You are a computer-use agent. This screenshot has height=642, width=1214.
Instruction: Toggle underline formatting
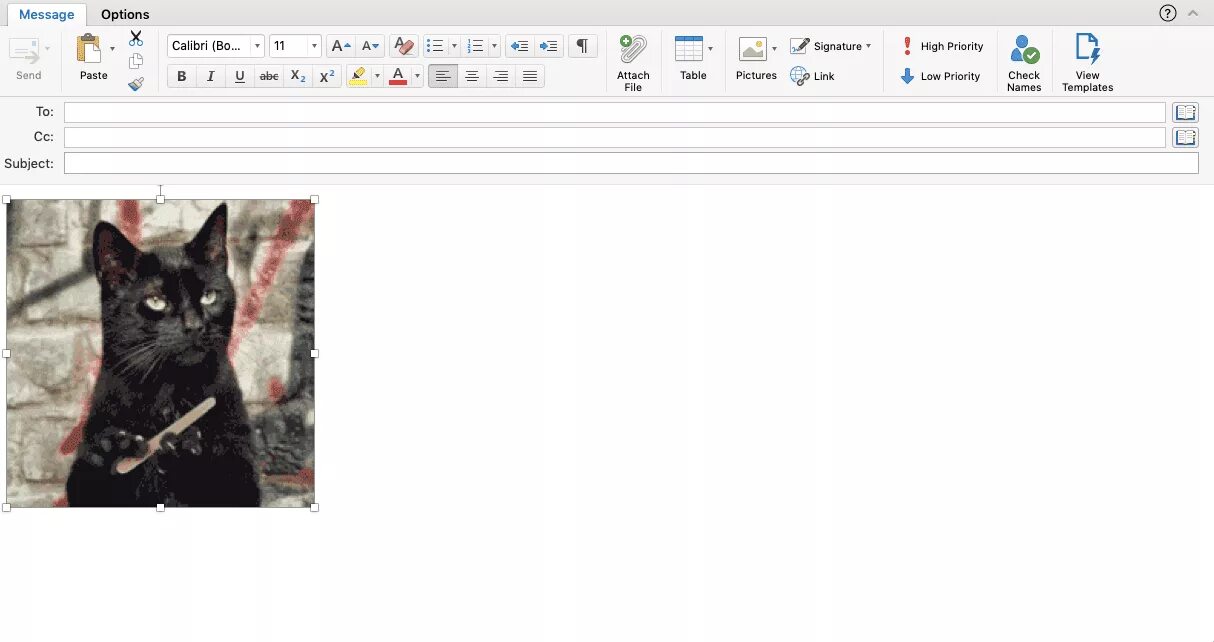pos(239,76)
